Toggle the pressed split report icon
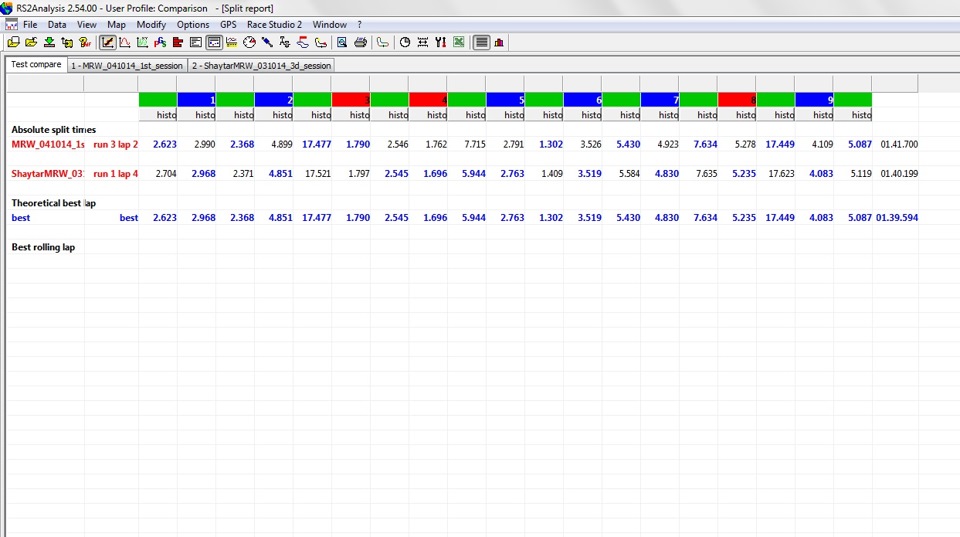The width and height of the screenshot is (960, 537). (x=214, y=42)
